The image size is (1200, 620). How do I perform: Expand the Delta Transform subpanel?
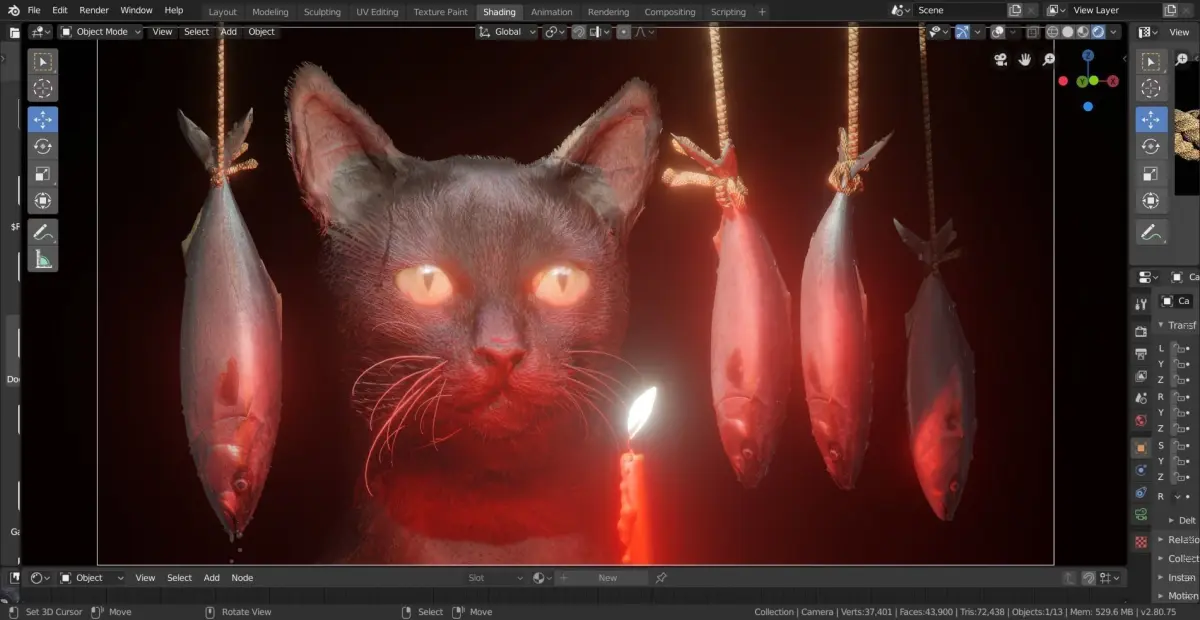coord(1182,521)
